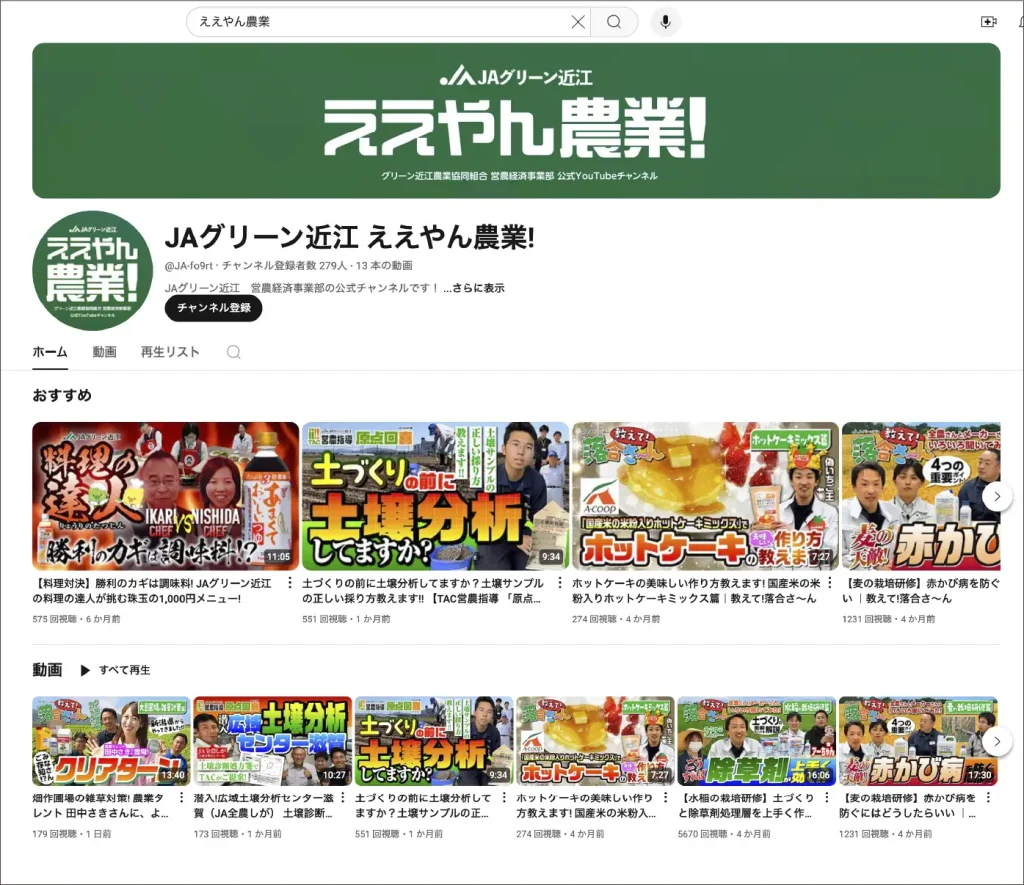The width and height of the screenshot is (1024, 885).
Task: Play the クリアターン 13:40 thumbnail
Action: 111,741
